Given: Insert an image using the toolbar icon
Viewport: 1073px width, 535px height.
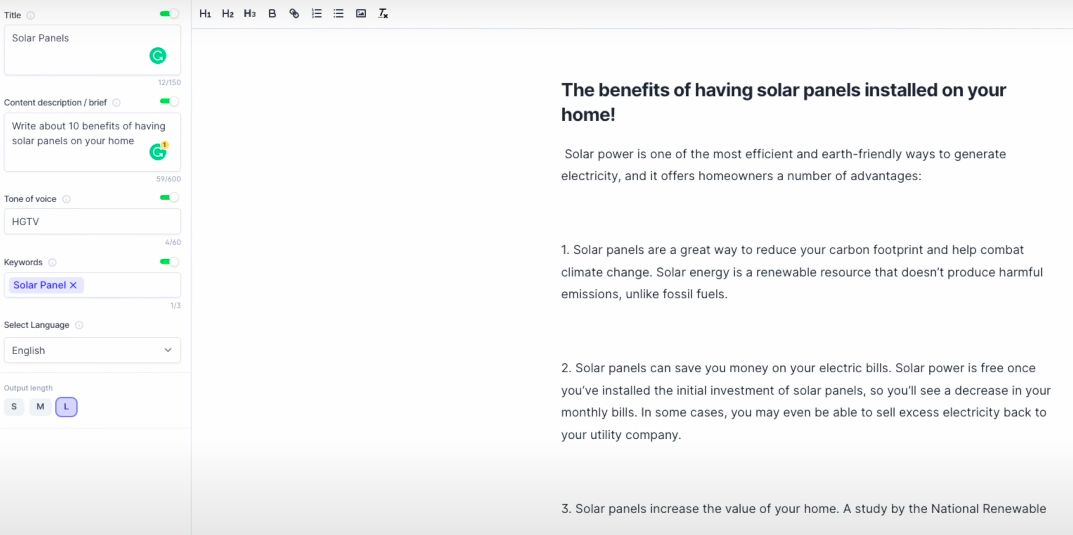Looking at the screenshot, I should (361, 13).
